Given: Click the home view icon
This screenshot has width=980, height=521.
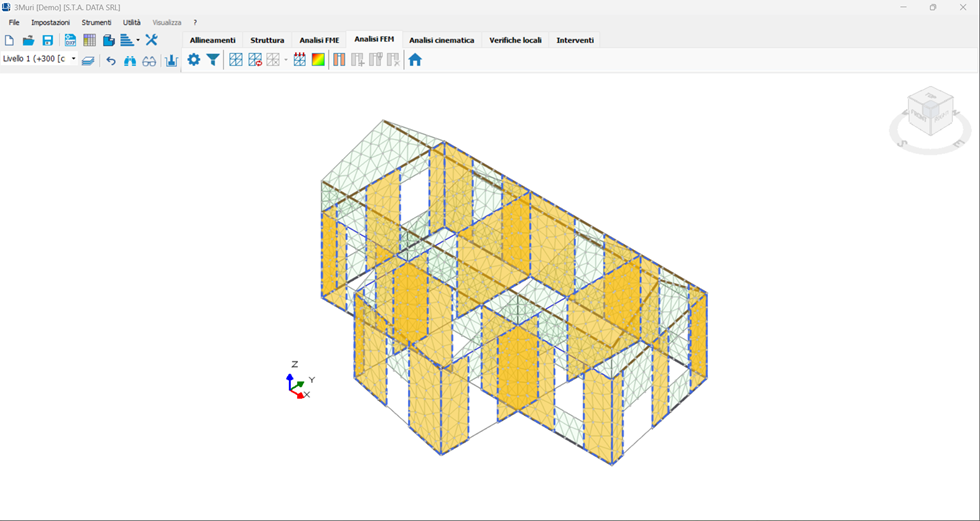Looking at the screenshot, I should (x=415, y=60).
